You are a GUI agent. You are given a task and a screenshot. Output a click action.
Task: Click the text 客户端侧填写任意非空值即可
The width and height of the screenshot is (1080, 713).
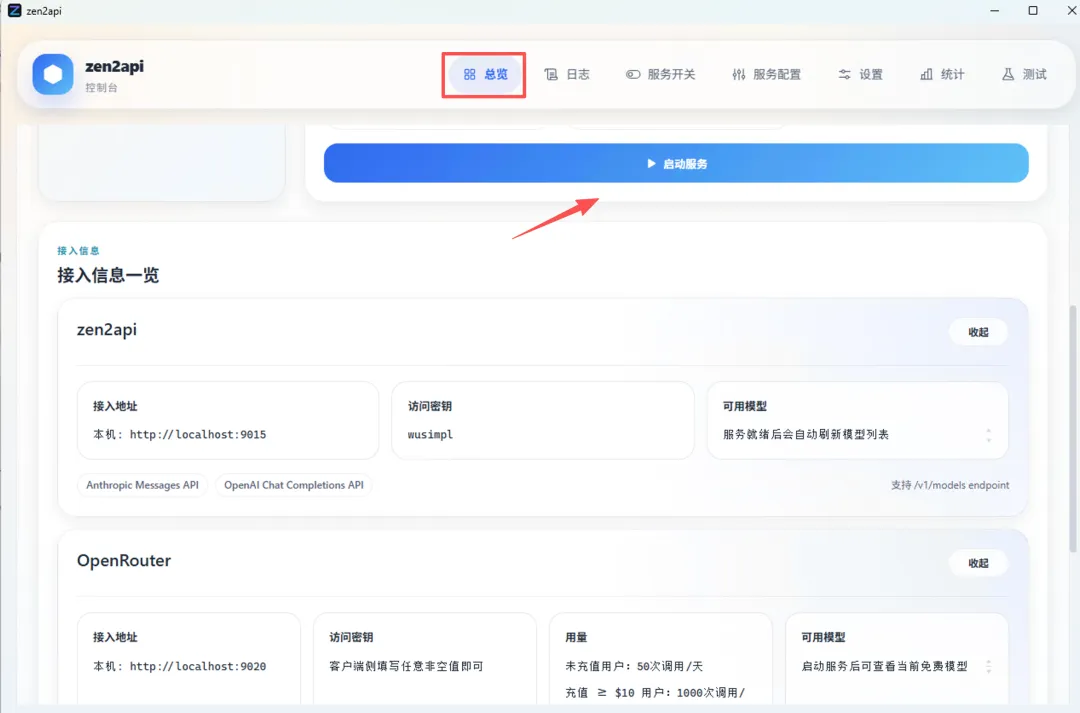(x=406, y=666)
